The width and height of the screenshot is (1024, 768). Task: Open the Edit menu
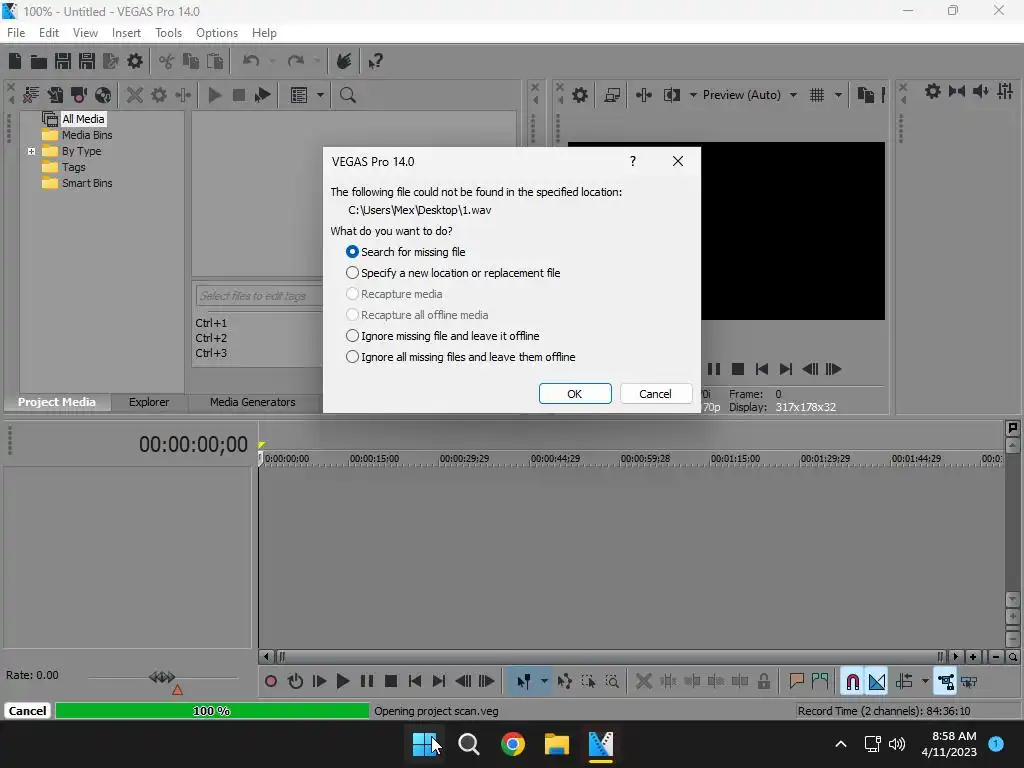[x=48, y=33]
